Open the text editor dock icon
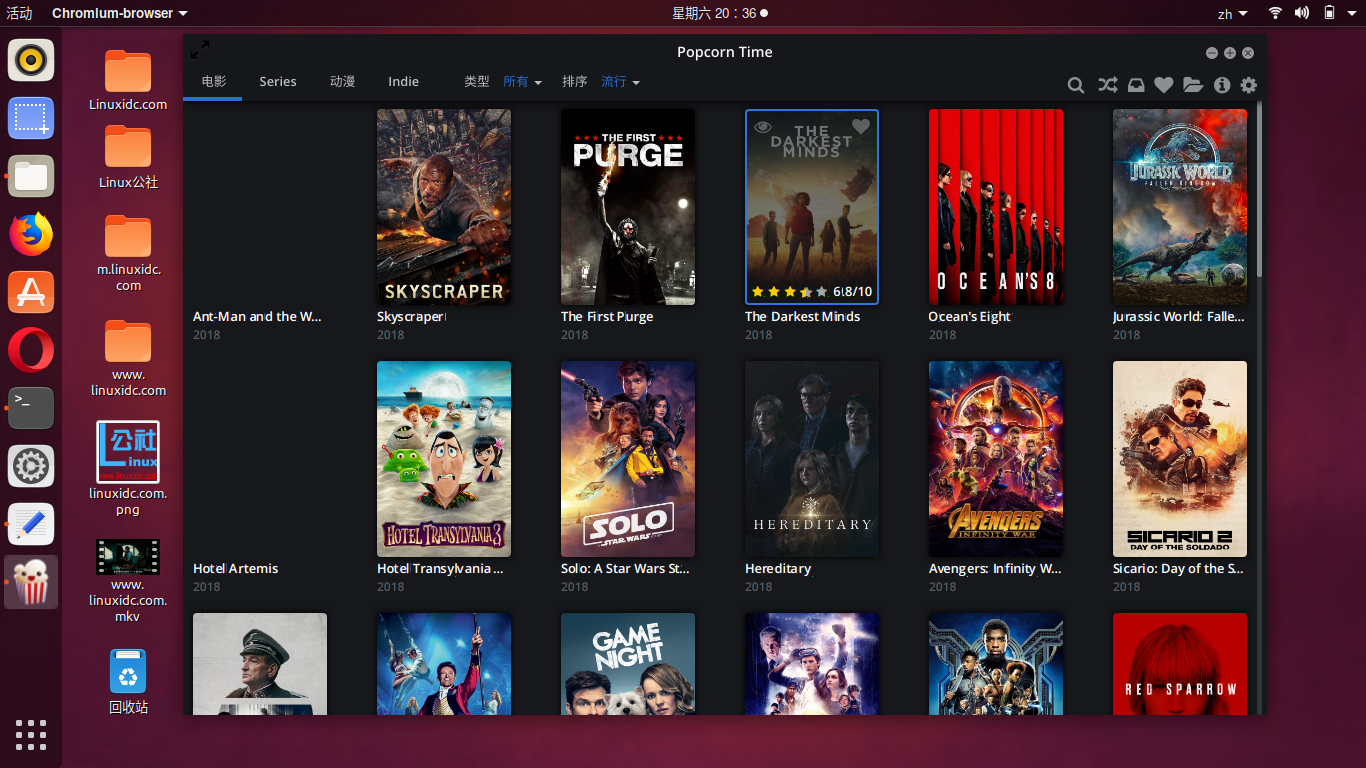The height and width of the screenshot is (768, 1366). [31, 524]
